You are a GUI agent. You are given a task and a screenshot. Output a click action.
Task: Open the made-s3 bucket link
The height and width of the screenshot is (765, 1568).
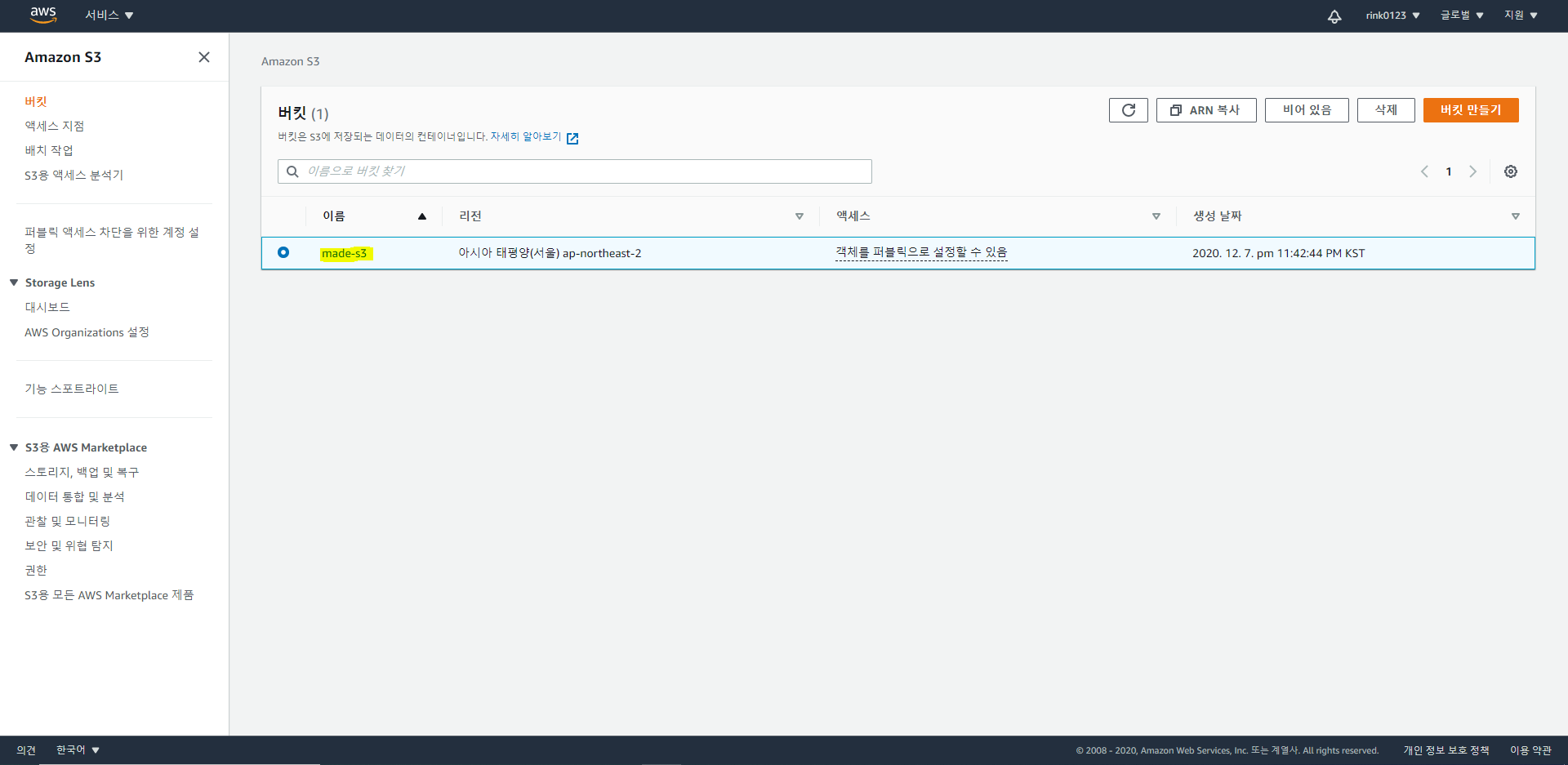(344, 253)
